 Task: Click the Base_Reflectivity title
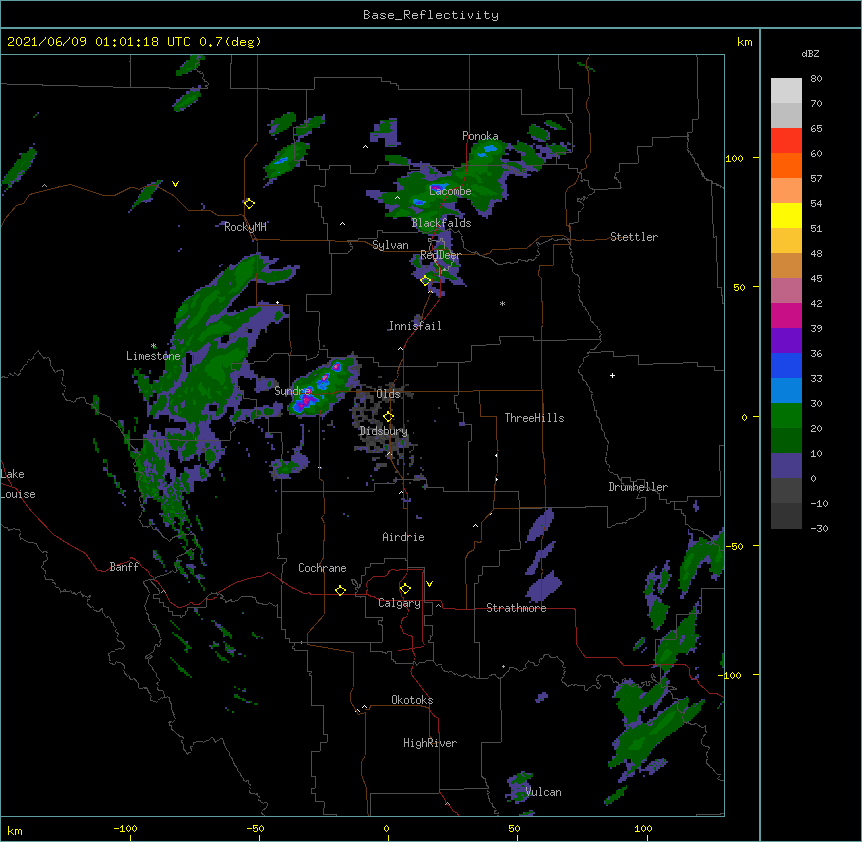tap(431, 15)
